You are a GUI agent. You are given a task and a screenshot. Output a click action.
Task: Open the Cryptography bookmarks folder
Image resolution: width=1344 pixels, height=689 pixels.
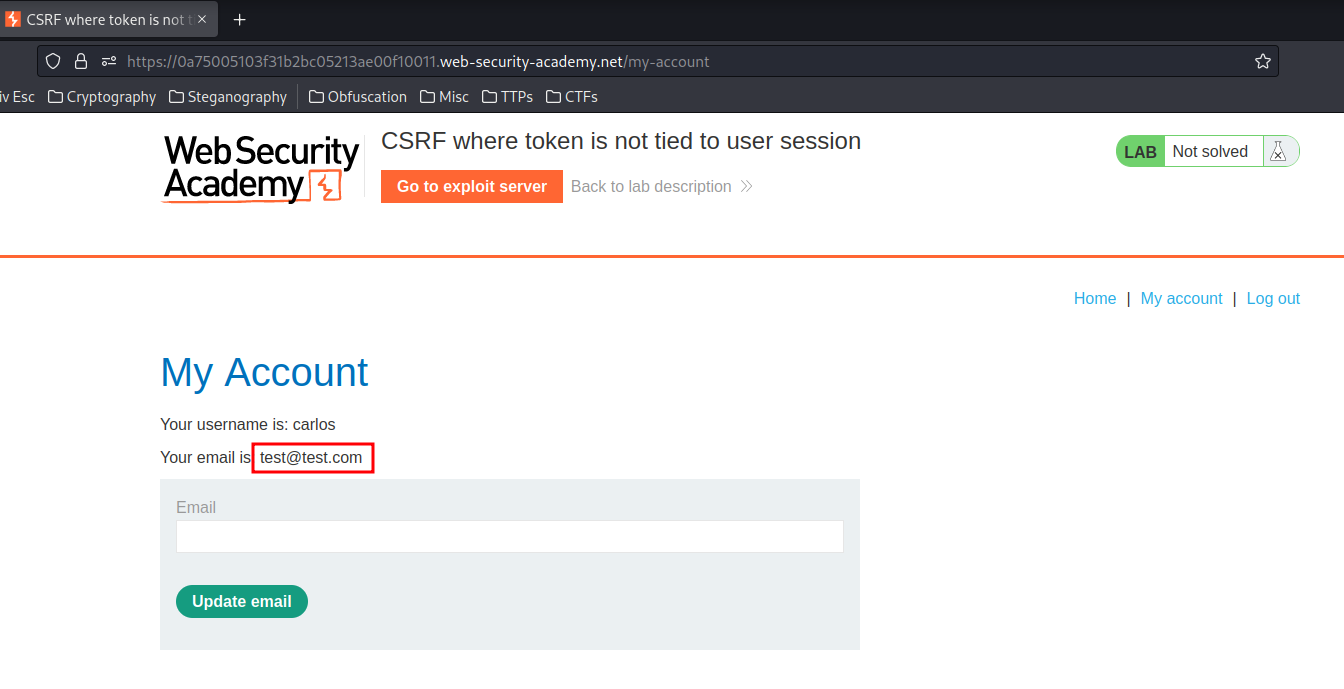point(102,97)
